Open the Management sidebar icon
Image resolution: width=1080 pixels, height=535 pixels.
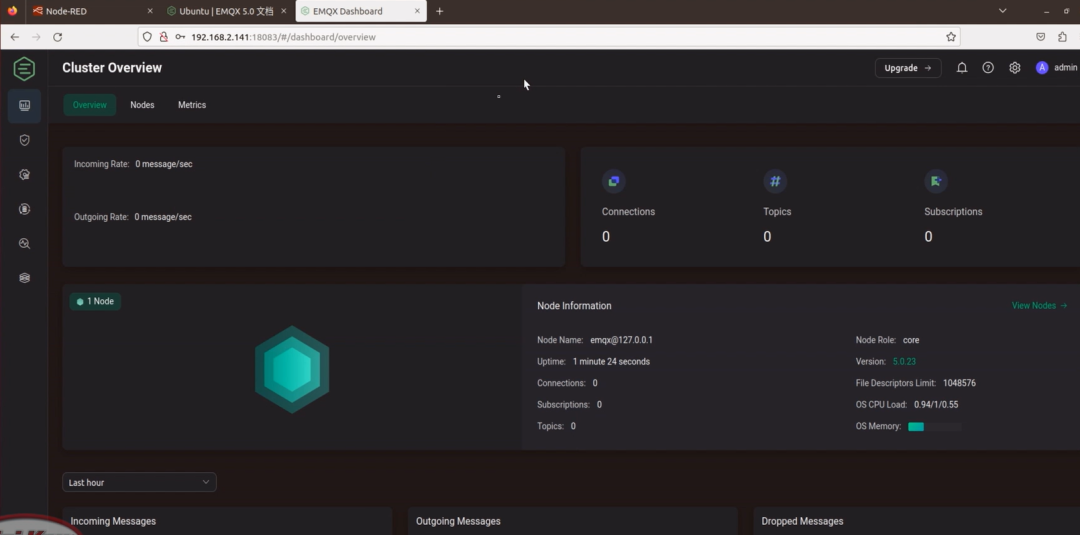coord(24,209)
